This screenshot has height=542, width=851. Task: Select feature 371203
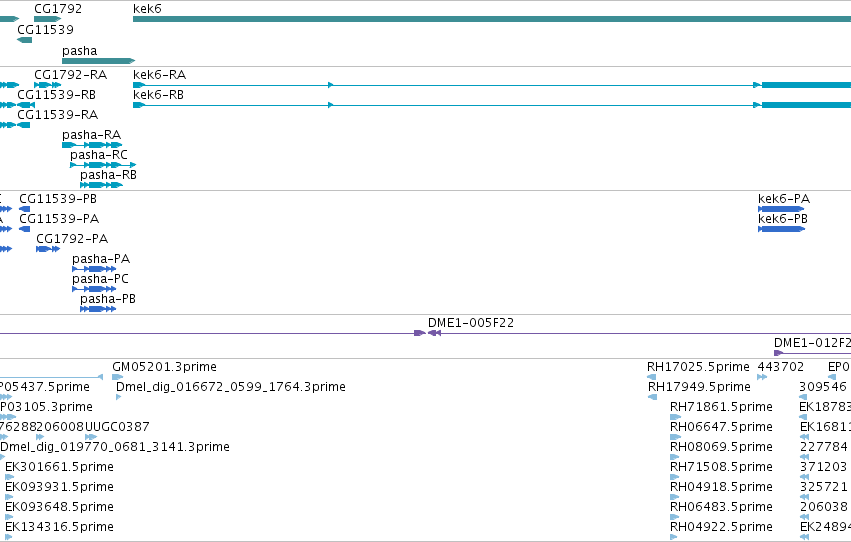coord(805,477)
